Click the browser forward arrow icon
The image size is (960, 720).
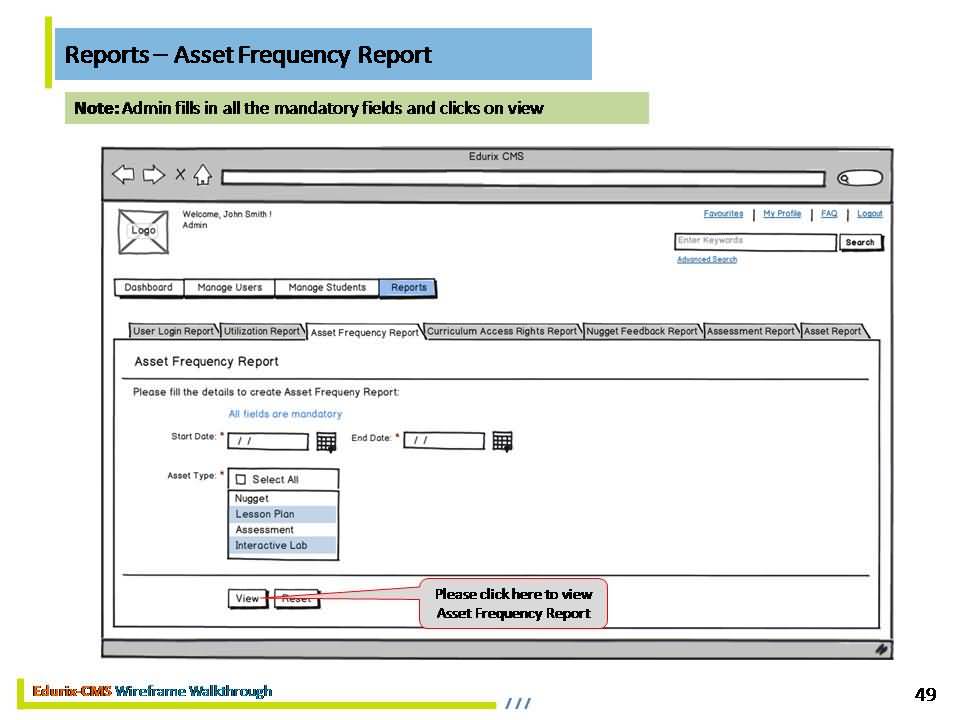click(153, 175)
